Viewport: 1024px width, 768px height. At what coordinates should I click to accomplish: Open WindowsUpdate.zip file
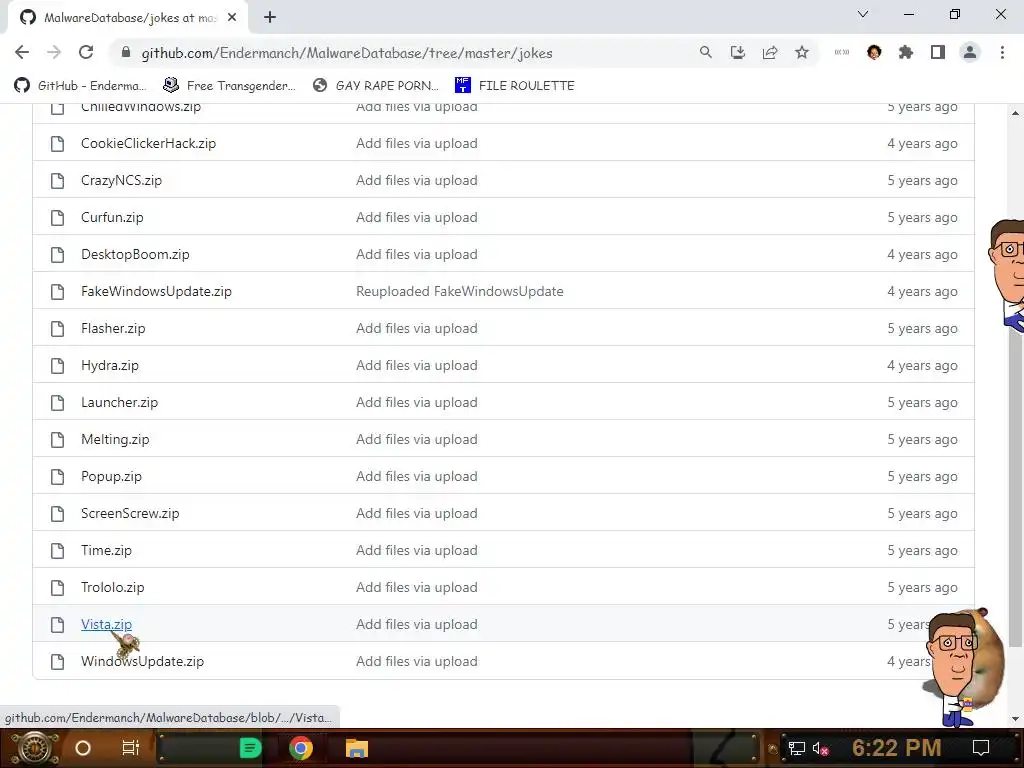[x=142, y=662]
